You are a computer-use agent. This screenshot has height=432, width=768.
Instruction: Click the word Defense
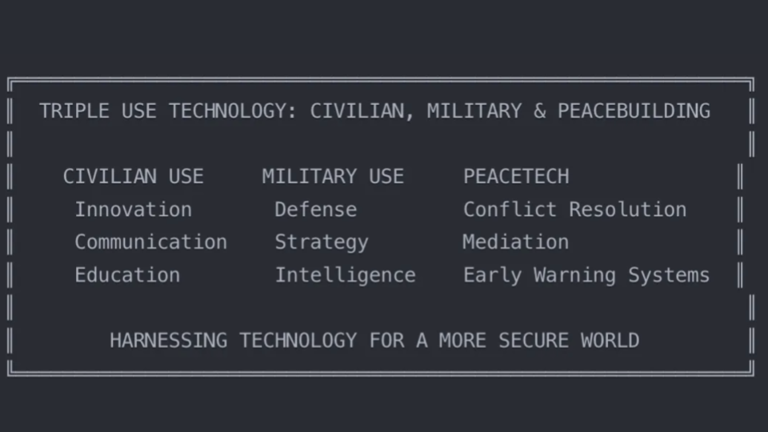(x=316, y=210)
